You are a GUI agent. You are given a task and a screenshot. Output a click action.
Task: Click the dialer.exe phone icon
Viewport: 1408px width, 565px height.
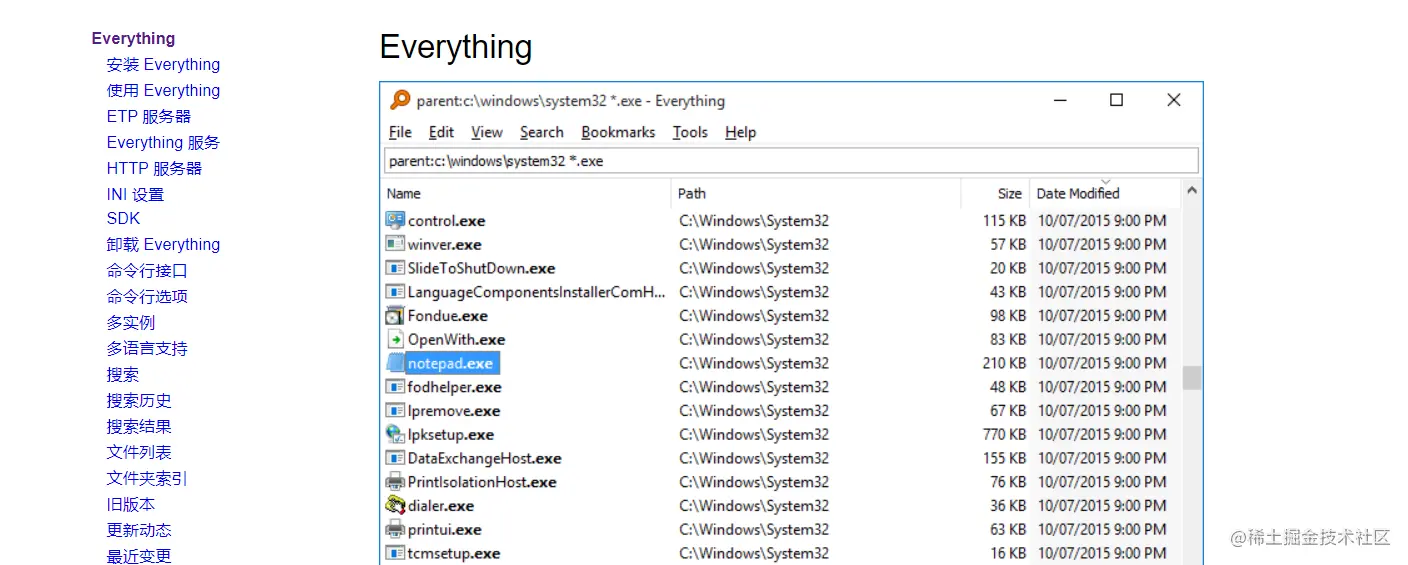click(395, 506)
